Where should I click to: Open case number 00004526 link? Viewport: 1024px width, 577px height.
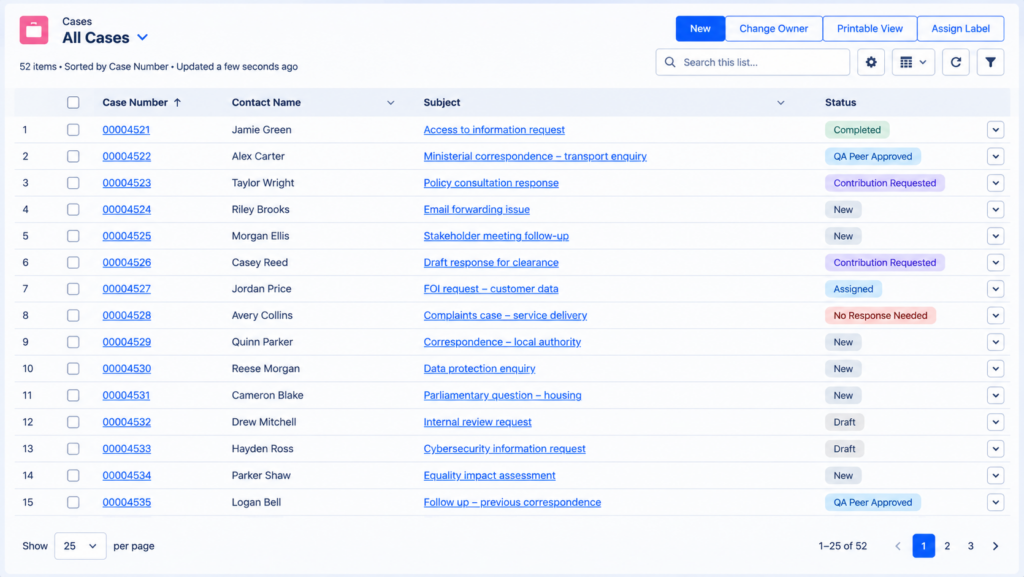(127, 262)
